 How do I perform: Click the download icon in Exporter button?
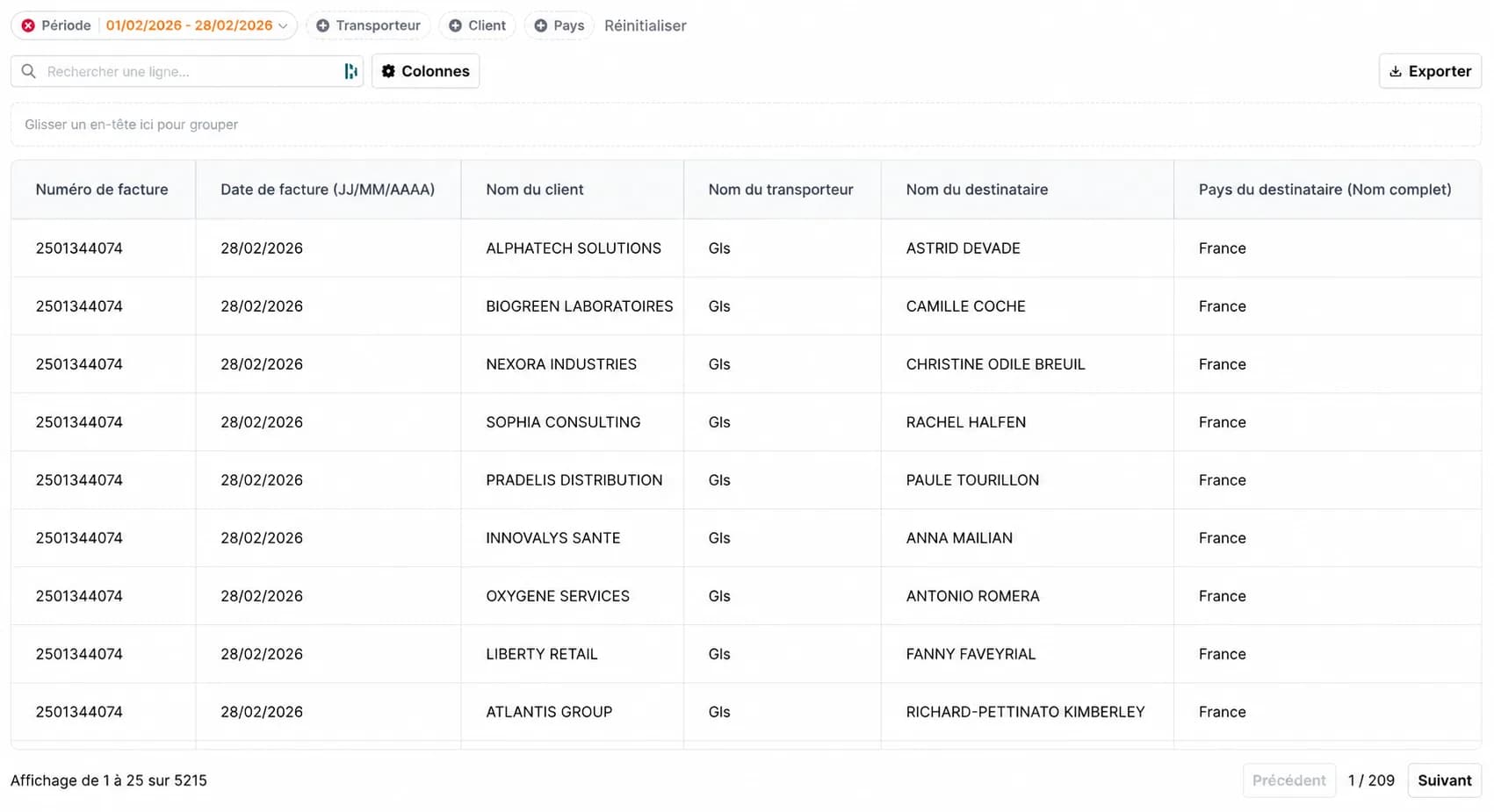[x=1396, y=71]
